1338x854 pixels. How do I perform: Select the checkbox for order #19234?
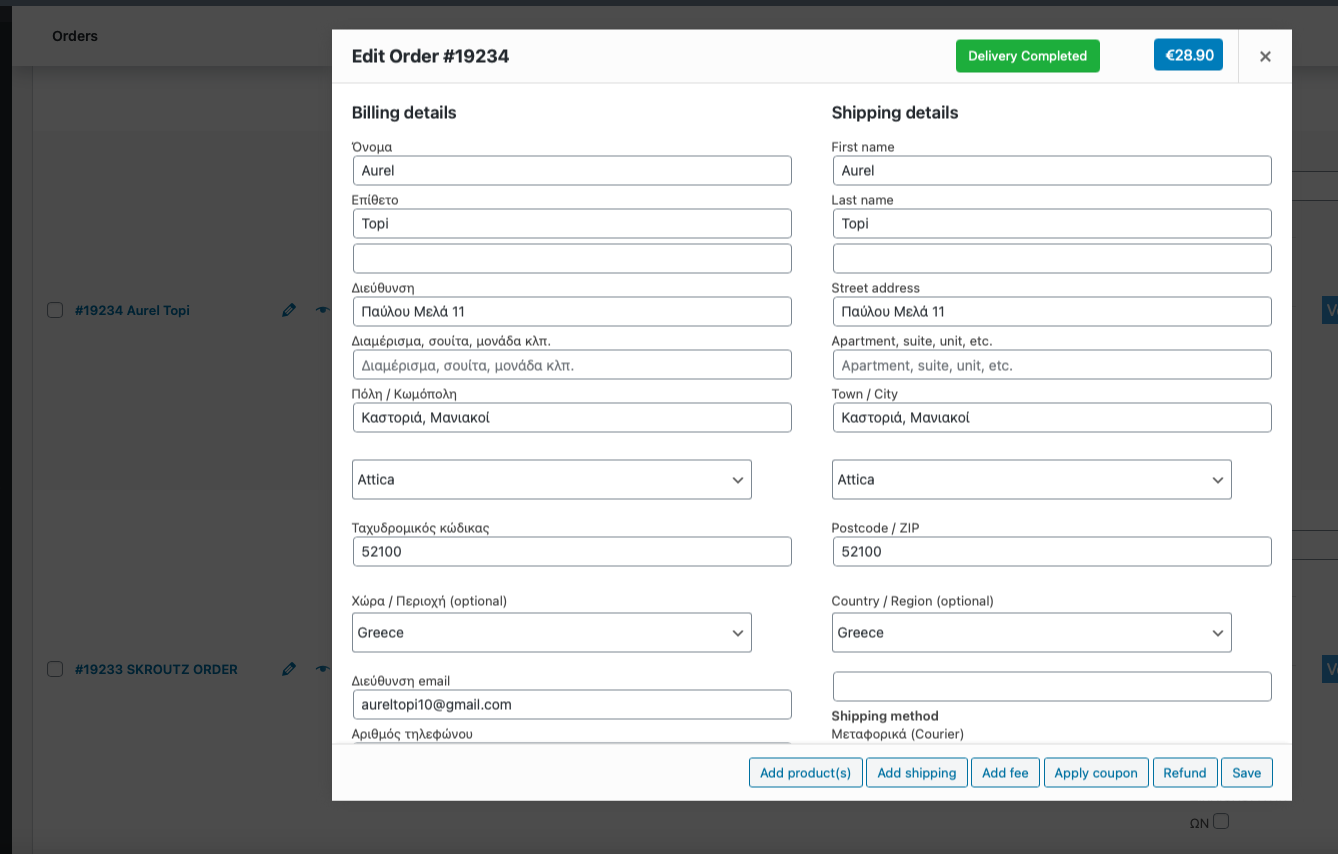55,310
